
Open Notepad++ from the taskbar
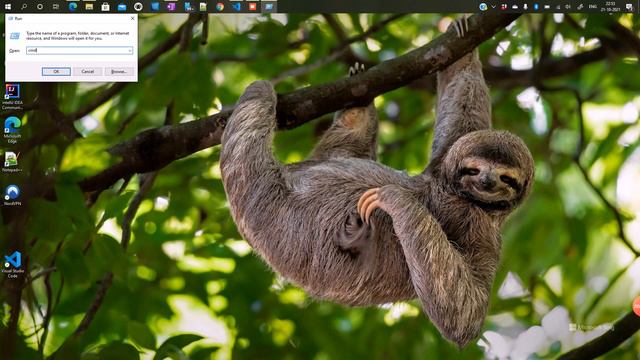point(203,7)
